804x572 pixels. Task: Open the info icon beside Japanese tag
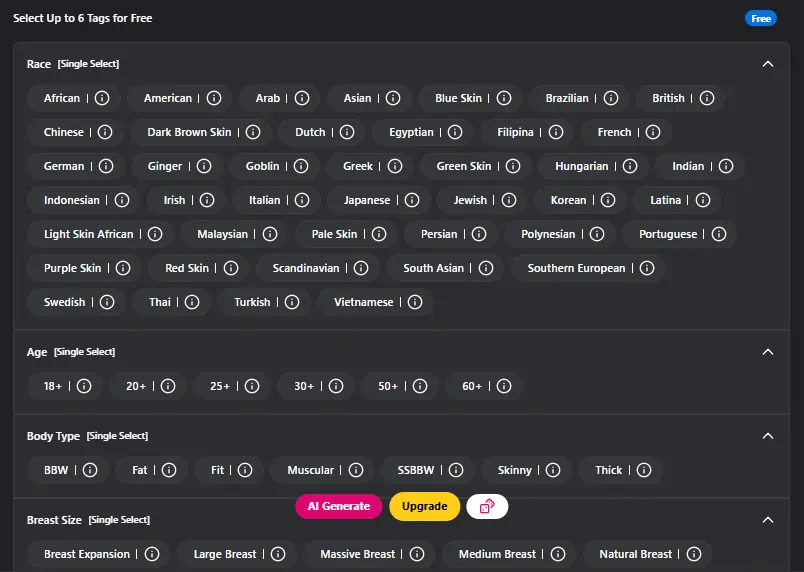[412, 200]
